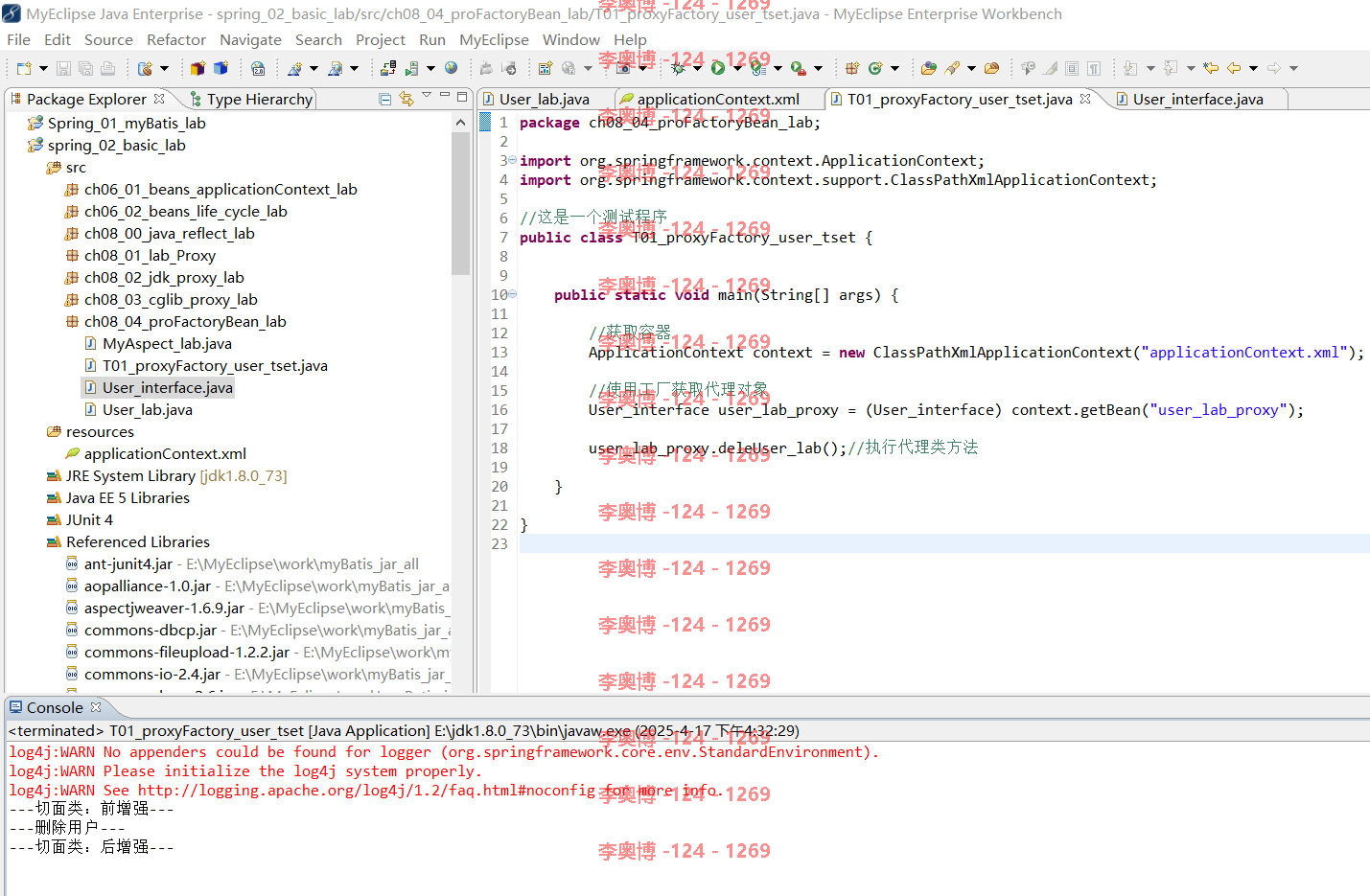Toggle Block Selection Mode

tap(1072, 68)
